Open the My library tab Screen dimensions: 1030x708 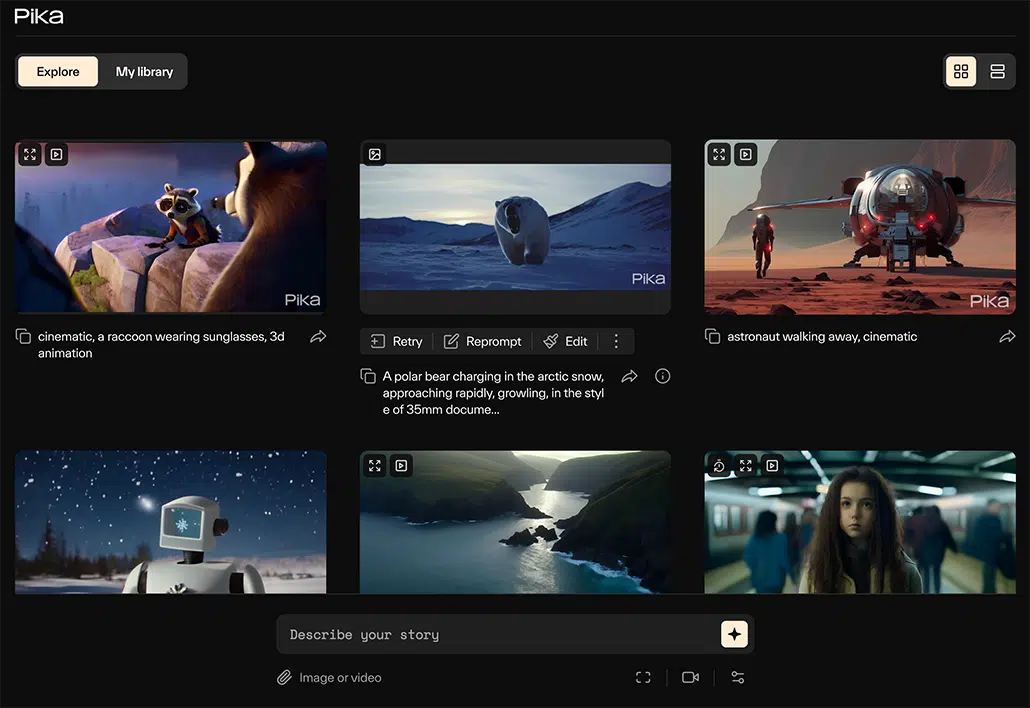click(x=145, y=71)
